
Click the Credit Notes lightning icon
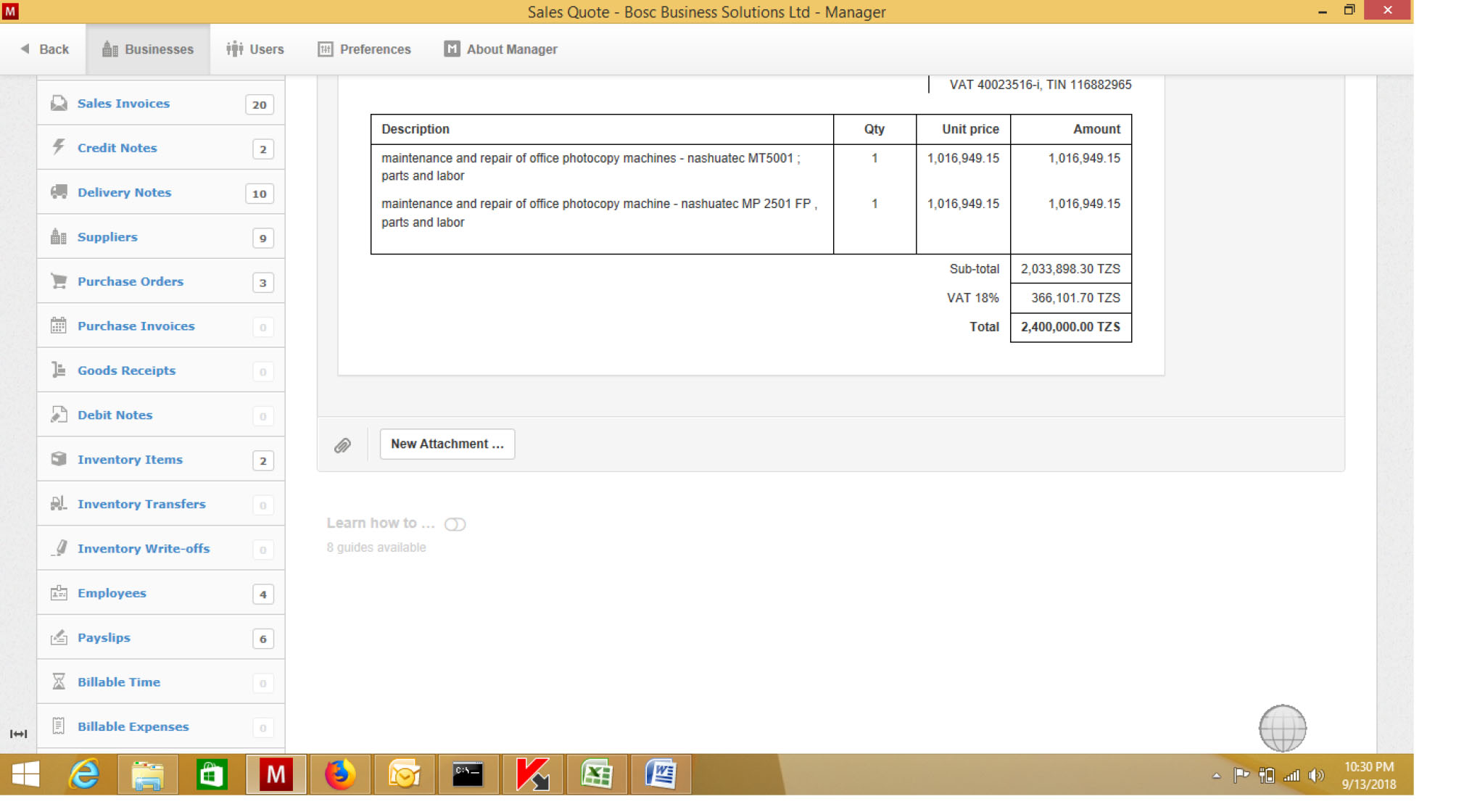click(x=59, y=147)
